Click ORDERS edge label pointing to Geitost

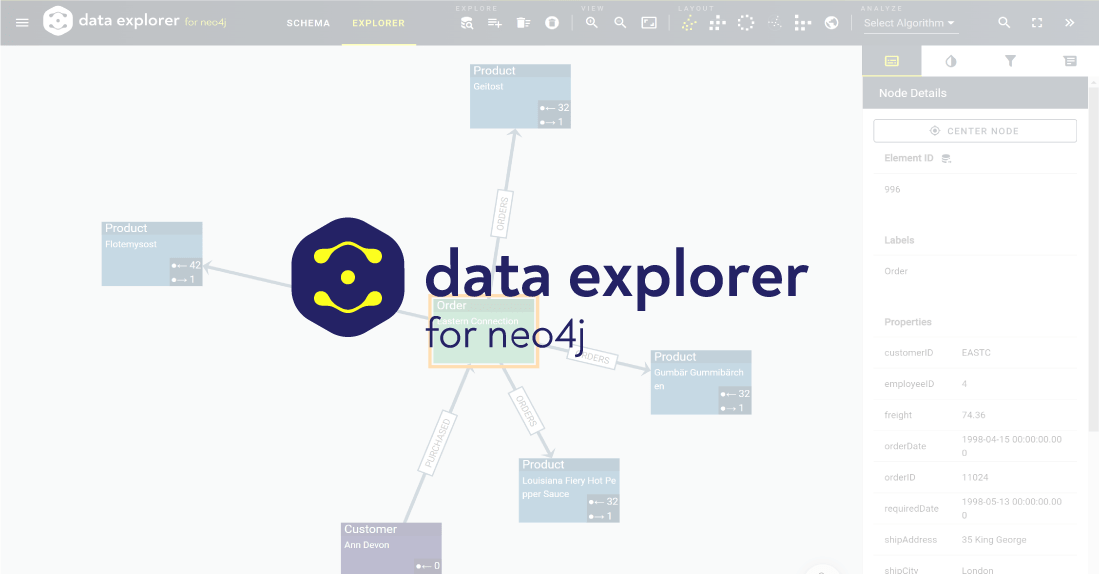pyautogui.click(x=502, y=214)
